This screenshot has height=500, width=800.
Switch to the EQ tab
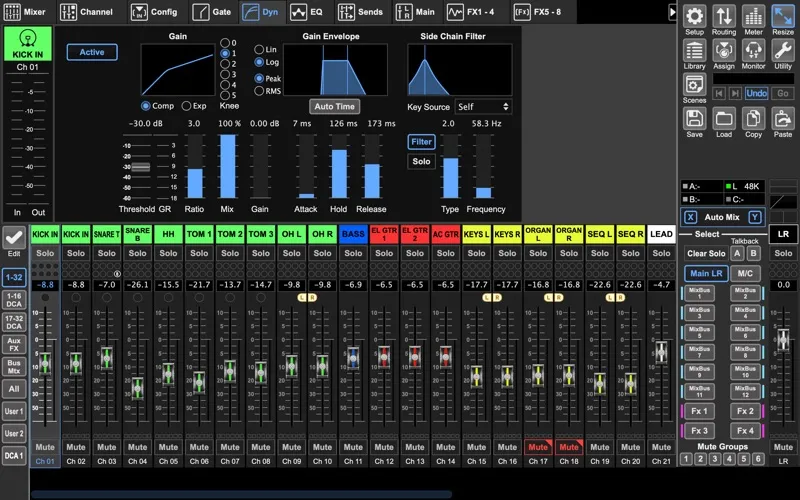pyautogui.click(x=307, y=12)
